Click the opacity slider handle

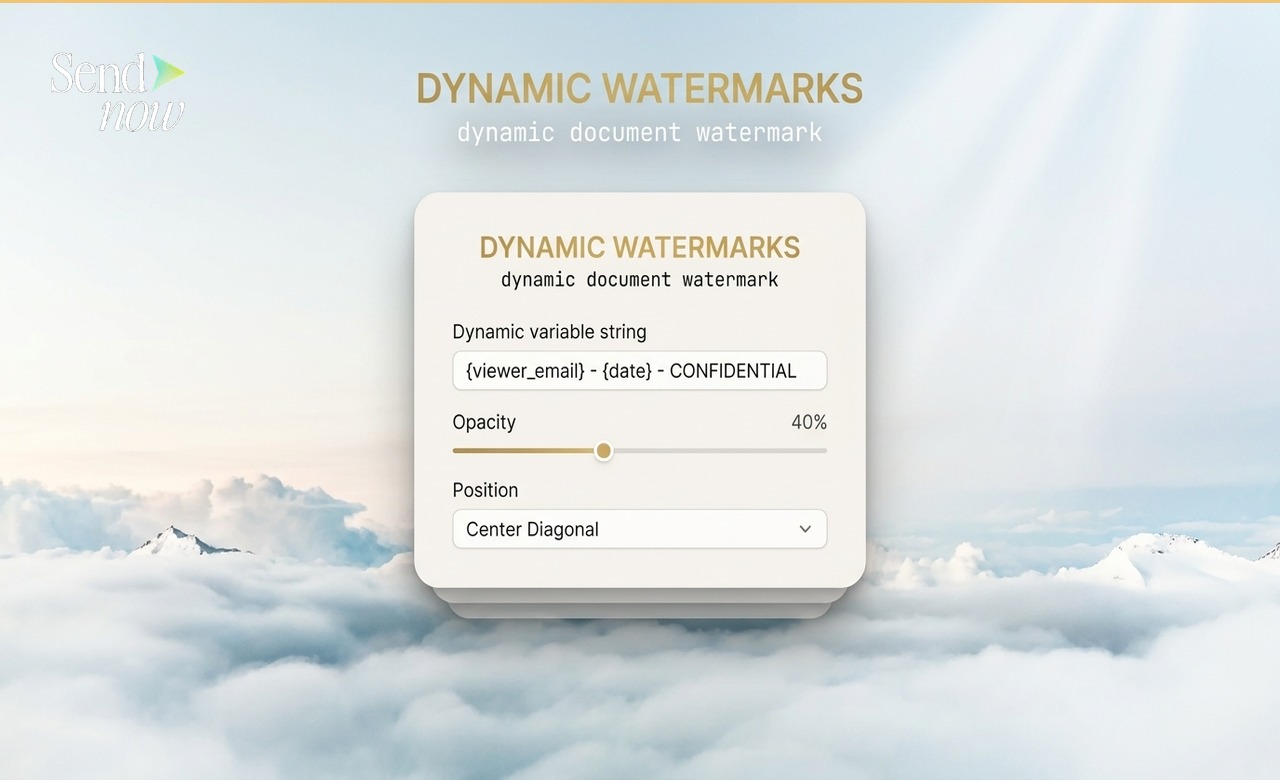[x=603, y=451]
